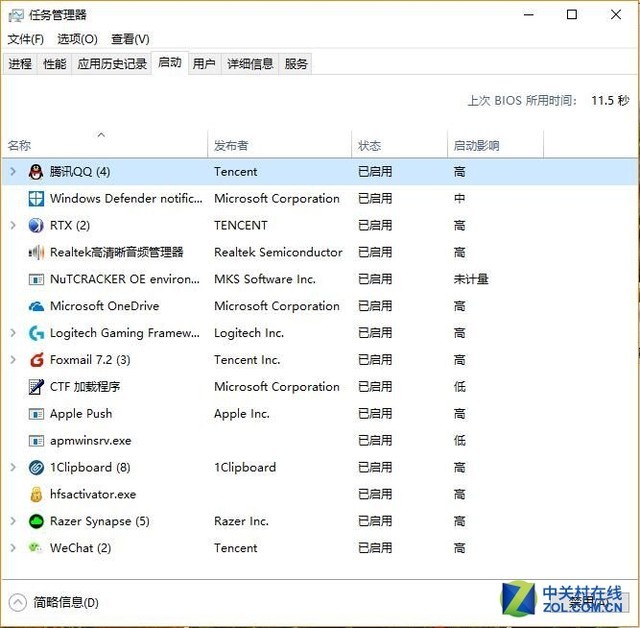The height and width of the screenshot is (628, 640).
Task: Click the 已启用 status for 腾讯QQ
Action: tap(375, 172)
